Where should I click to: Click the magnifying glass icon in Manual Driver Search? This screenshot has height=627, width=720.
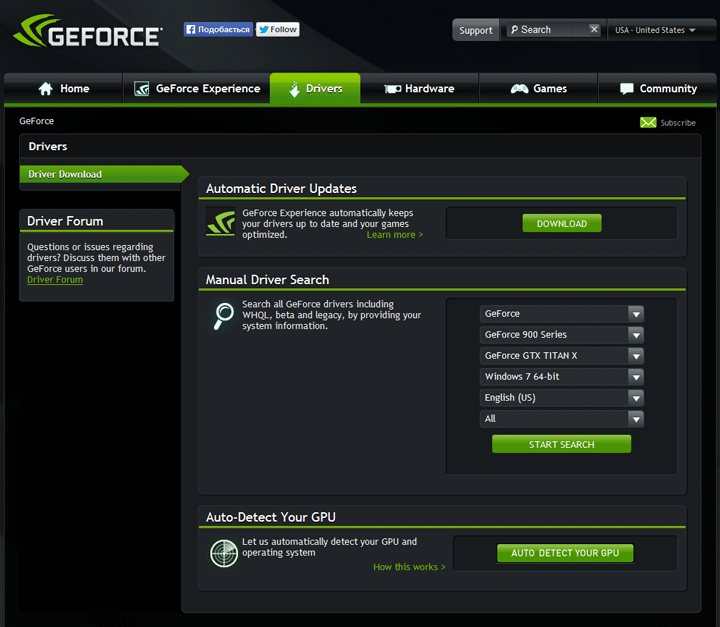(224, 316)
